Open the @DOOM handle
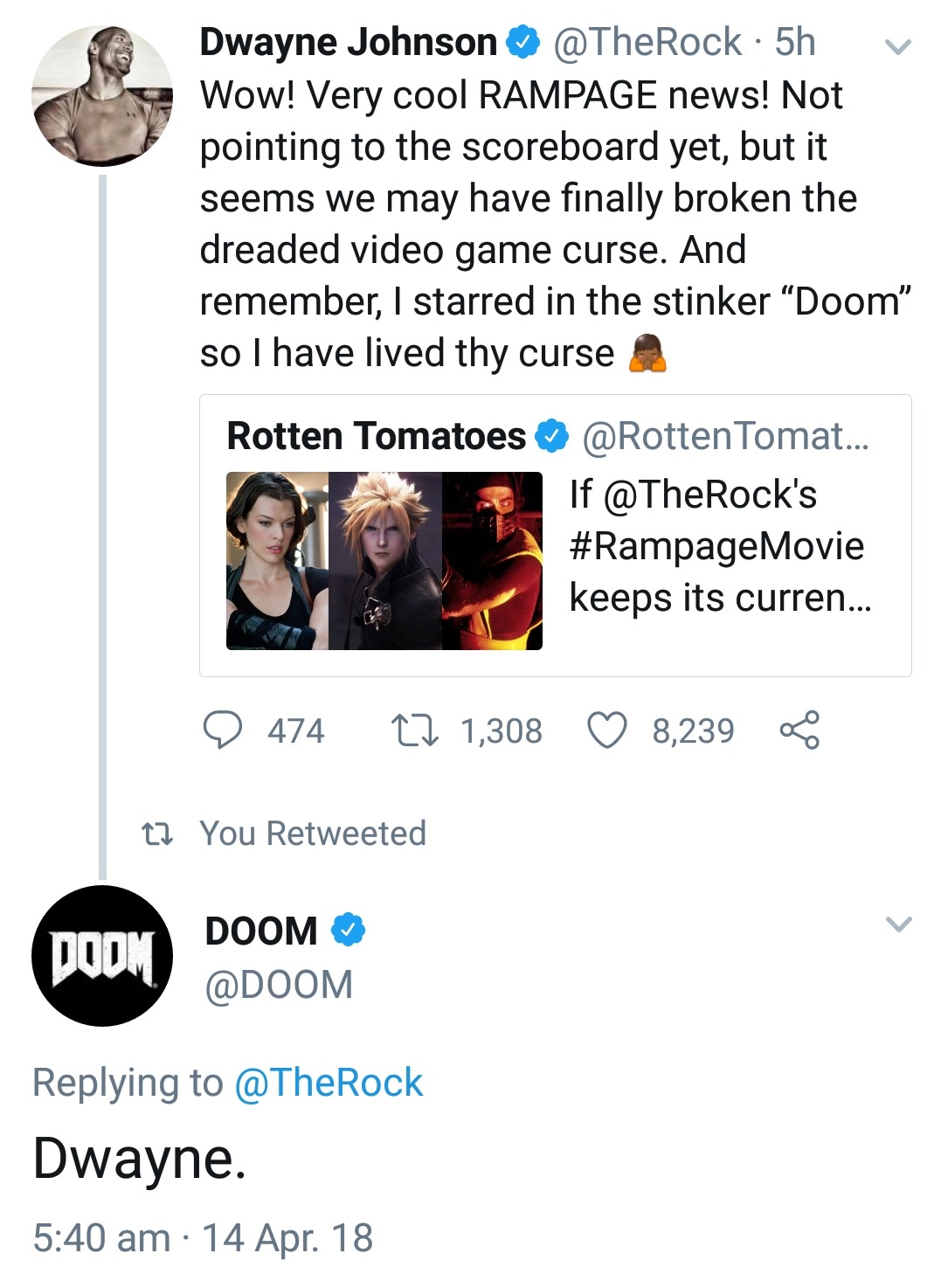941x1288 pixels. 279,985
